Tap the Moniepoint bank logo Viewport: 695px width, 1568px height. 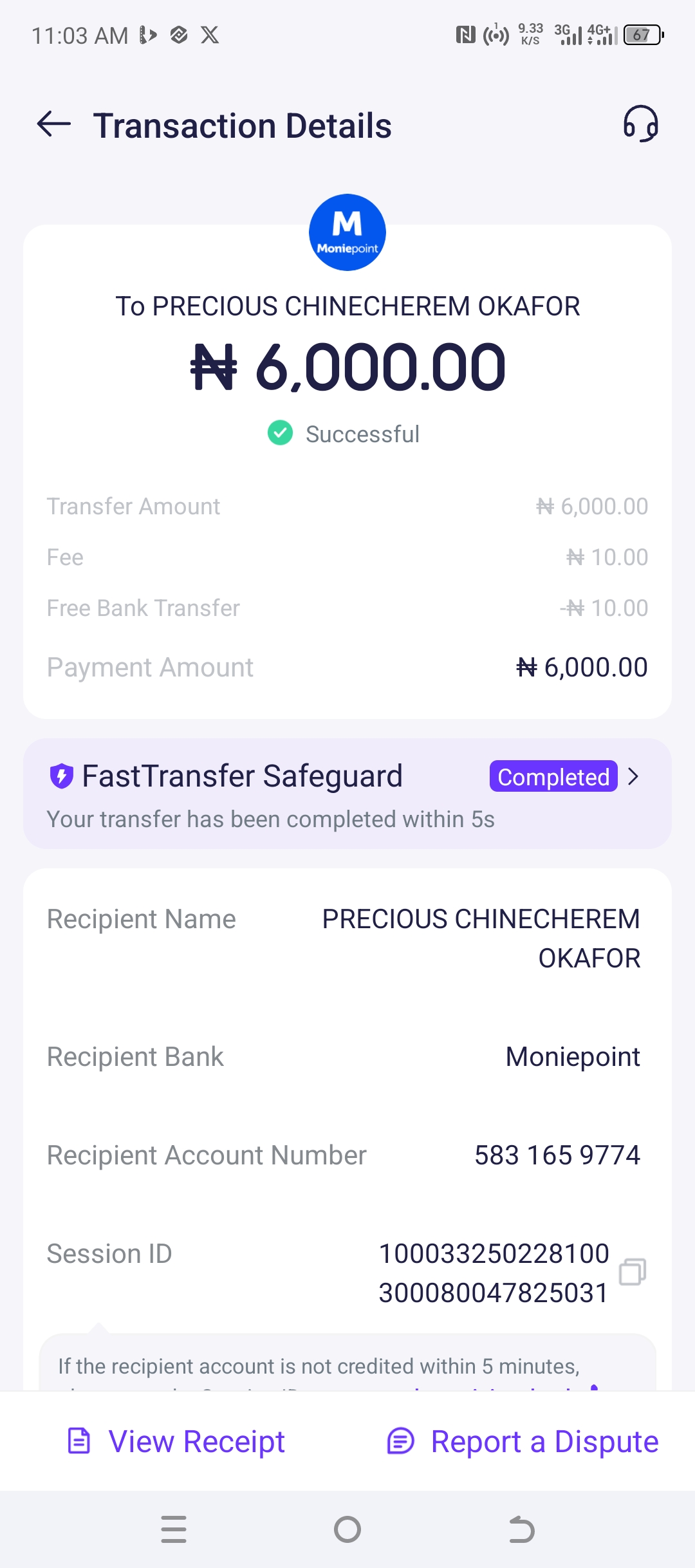point(347,232)
